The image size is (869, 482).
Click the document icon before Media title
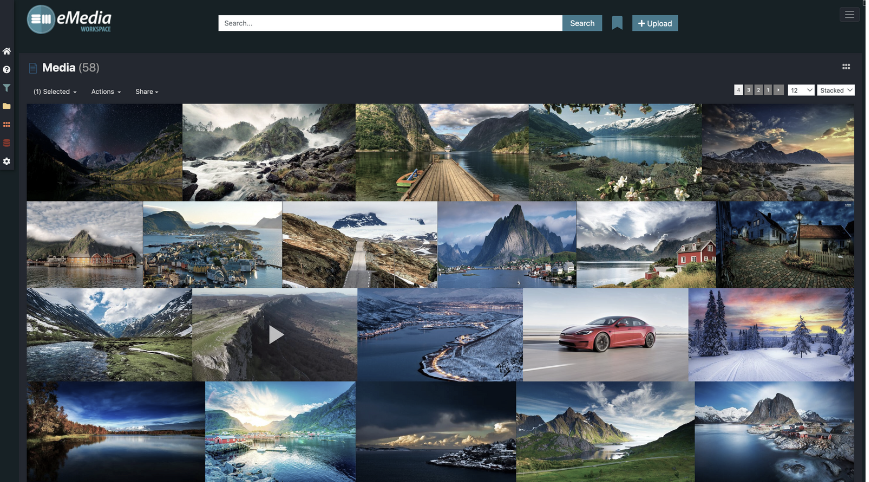click(x=33, y=68)
